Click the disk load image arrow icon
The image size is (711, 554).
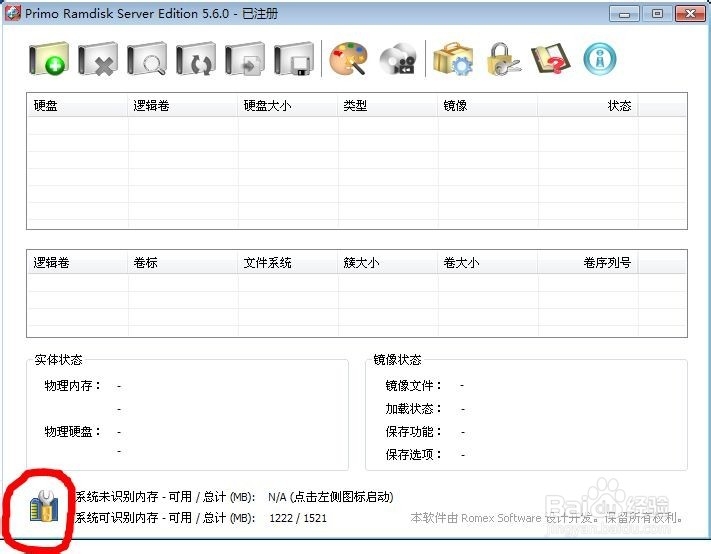(245, 59)
